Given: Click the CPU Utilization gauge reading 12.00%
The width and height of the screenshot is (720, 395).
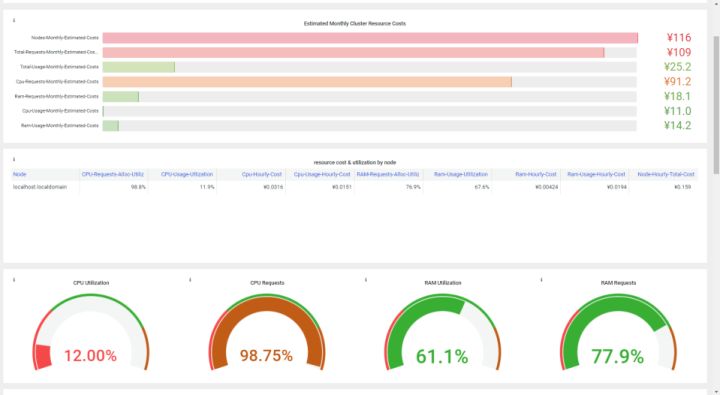Looking at the screenshot, I should coord(91,332).
